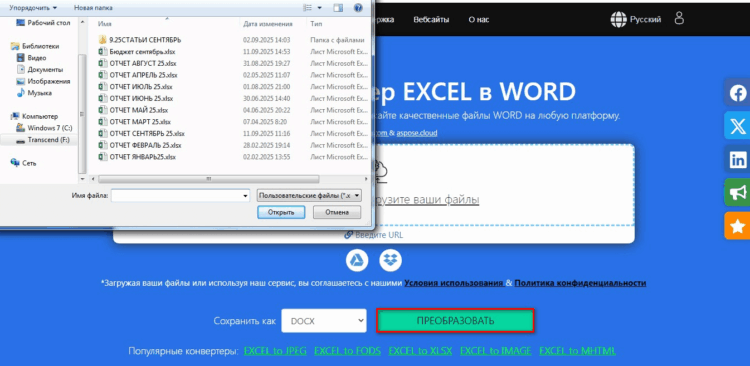Open the Упорядочить dropdown menu

click(33, 8)
